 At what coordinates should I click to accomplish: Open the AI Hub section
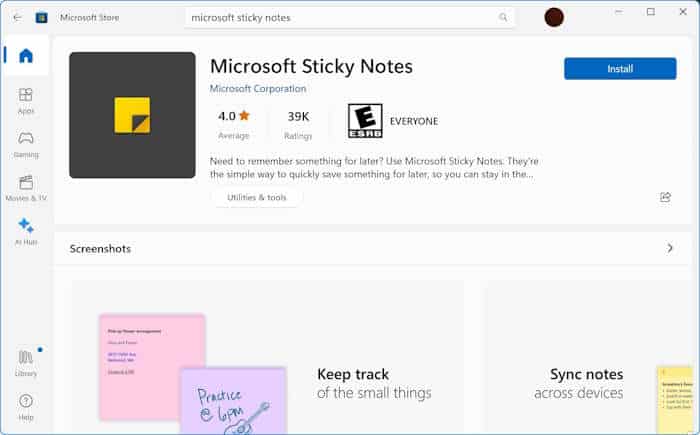coord(26,232)
